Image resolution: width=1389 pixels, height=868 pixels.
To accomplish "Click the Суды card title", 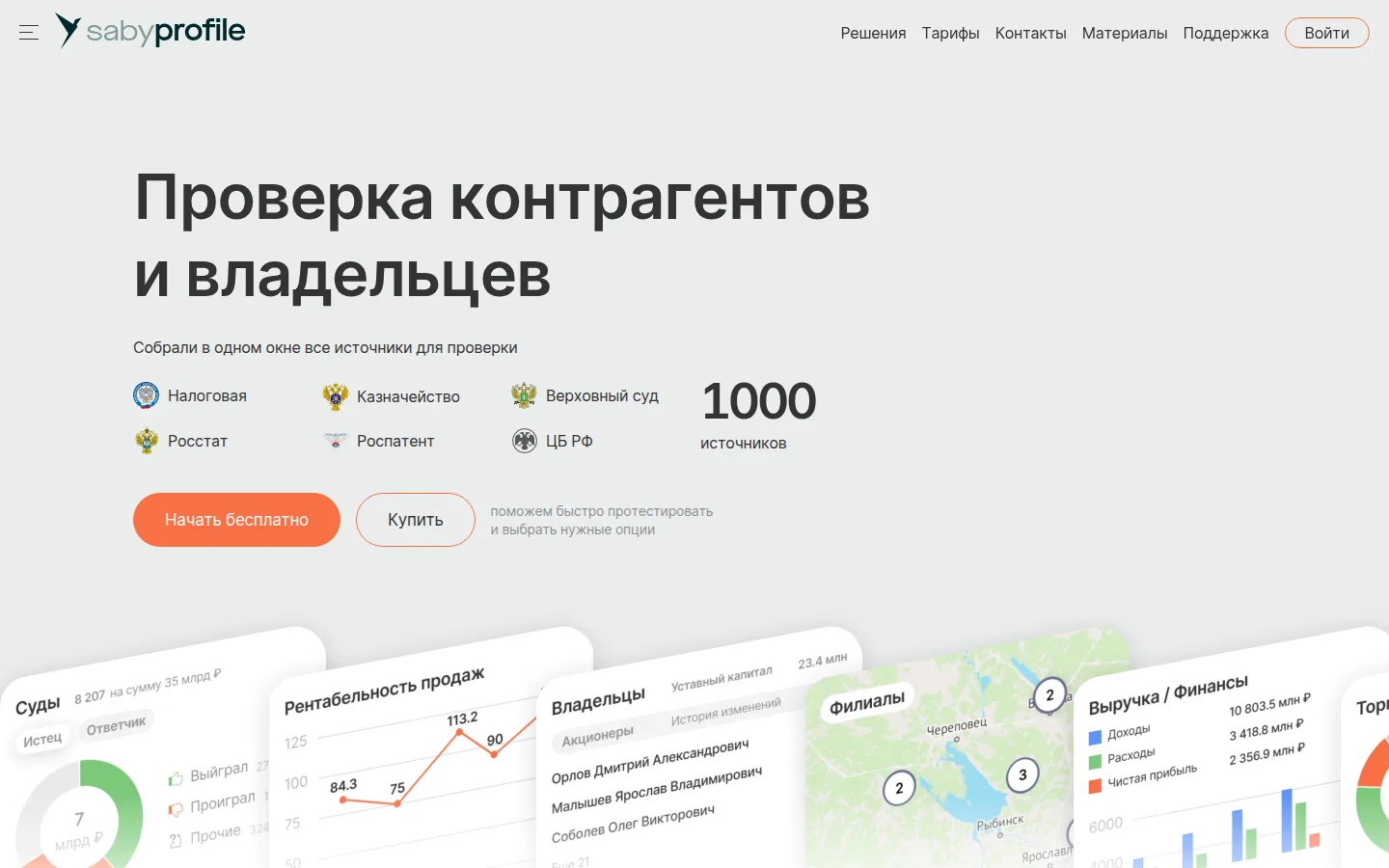I will click(x=38, y=706).
